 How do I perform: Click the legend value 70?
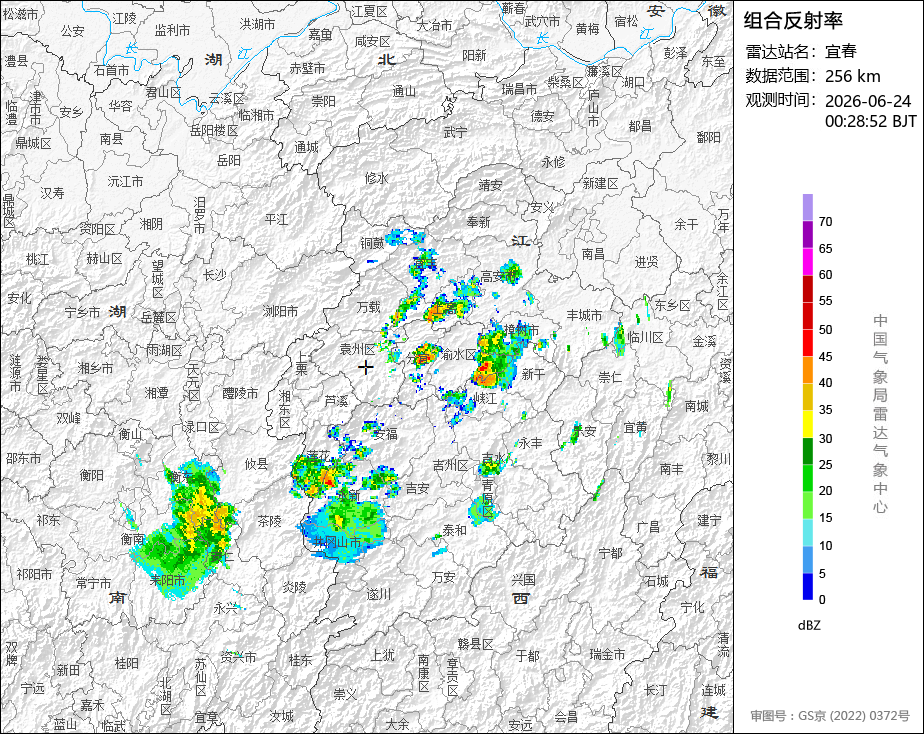click(825, 222)
